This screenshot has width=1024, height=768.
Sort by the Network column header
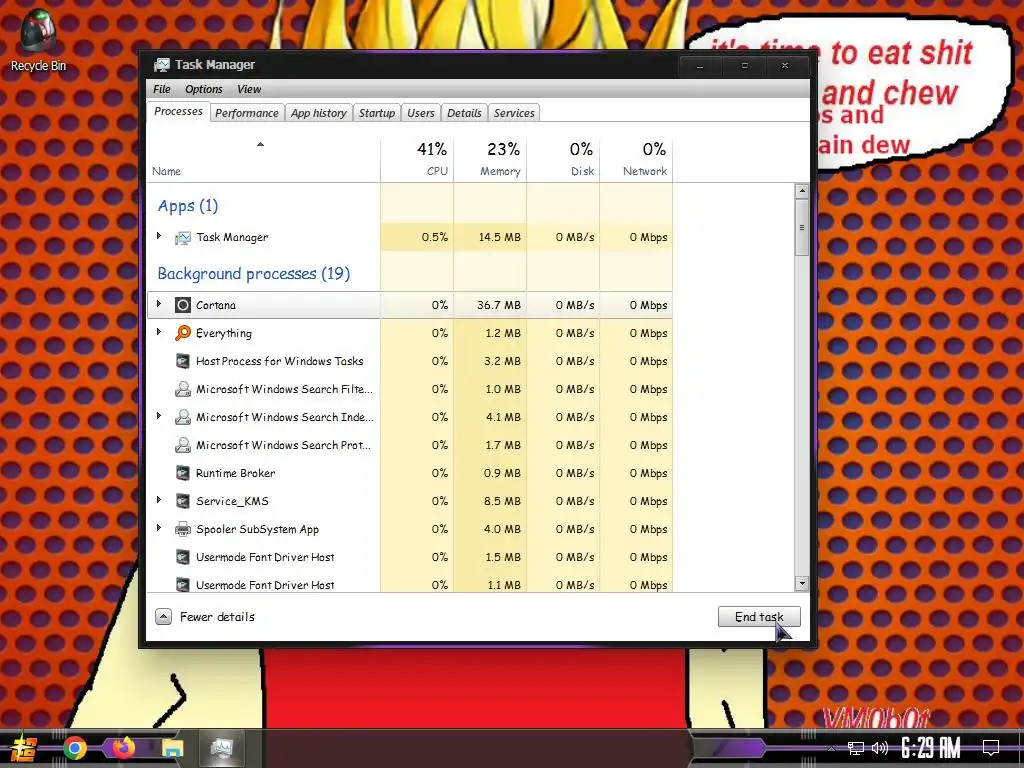636,160
